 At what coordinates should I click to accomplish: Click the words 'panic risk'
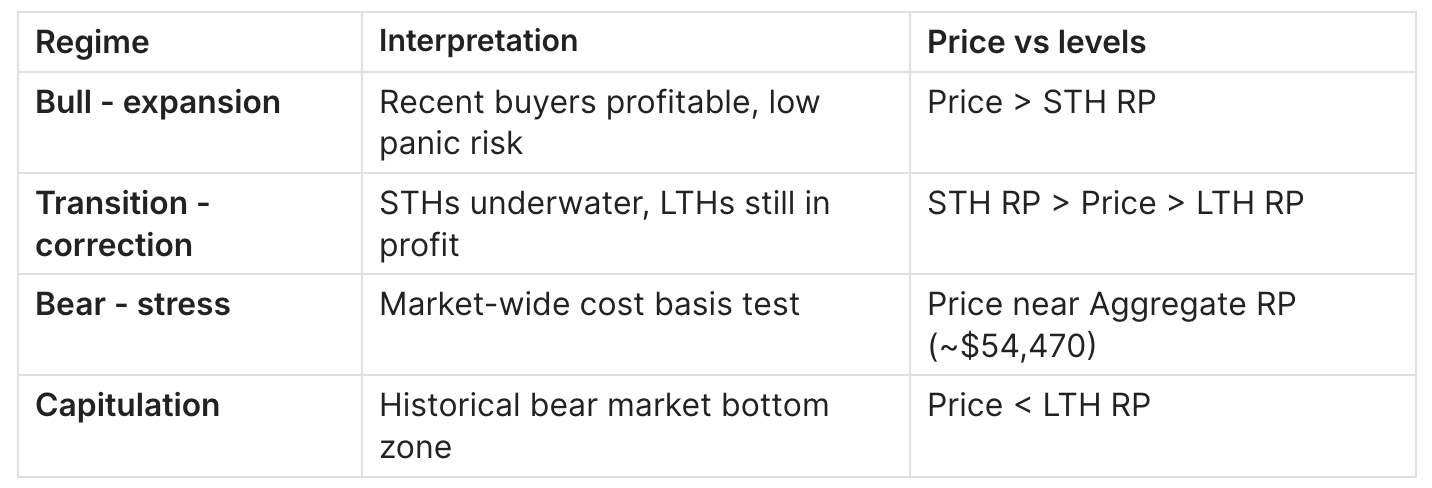tap(451, 144)
